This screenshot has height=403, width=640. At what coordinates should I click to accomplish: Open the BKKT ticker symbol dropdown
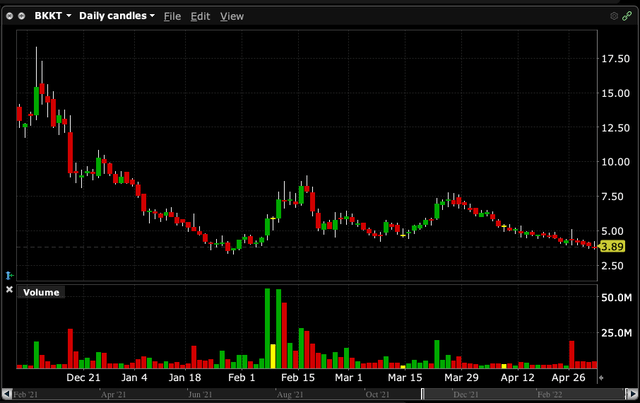click(x=53, y=16)
